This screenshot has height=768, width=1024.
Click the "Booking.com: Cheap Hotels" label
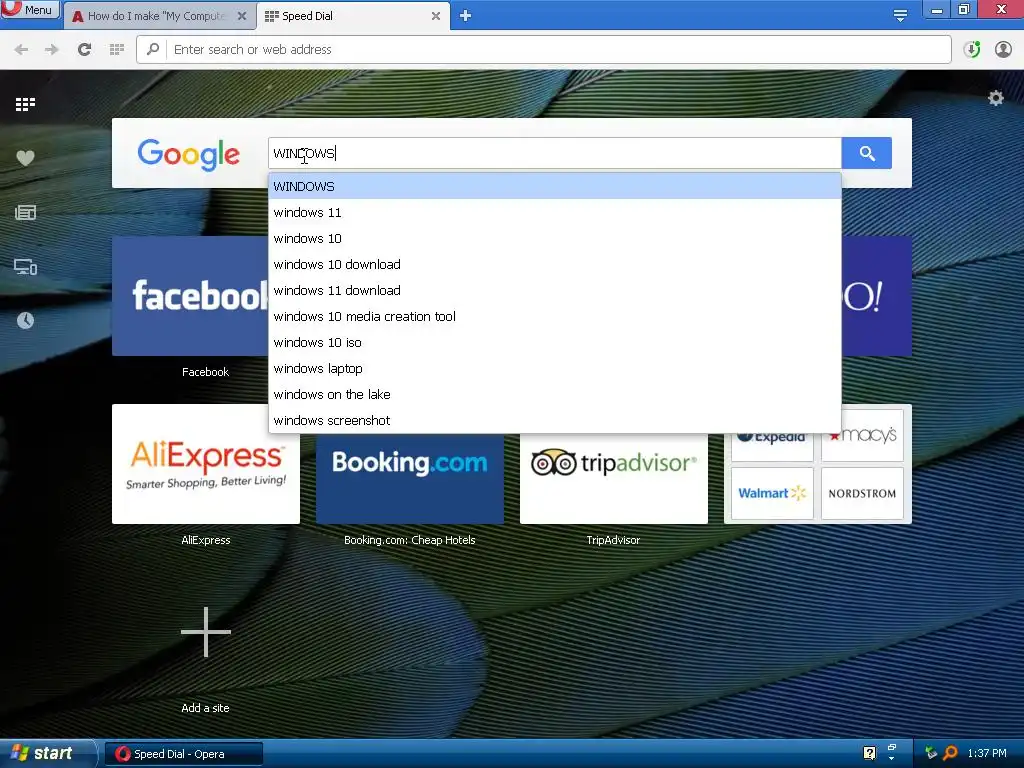[x=409, y=540]
